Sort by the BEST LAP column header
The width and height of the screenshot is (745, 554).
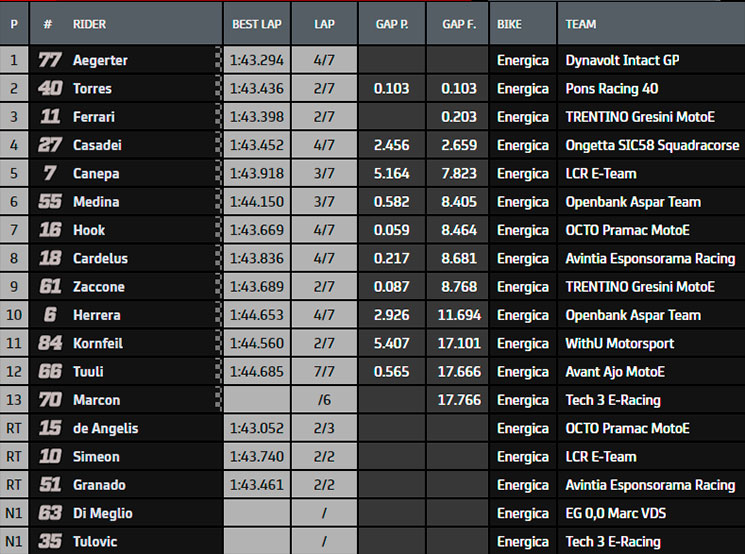tap(257, 24)
